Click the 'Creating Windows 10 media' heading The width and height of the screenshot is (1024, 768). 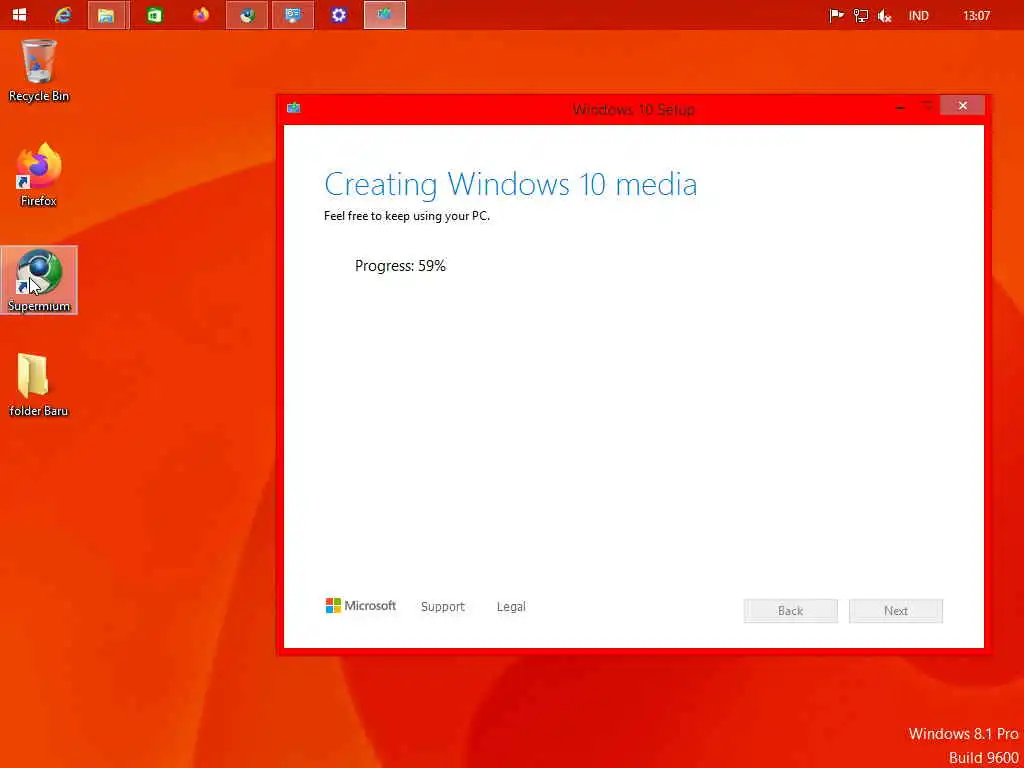coord(511,184)
